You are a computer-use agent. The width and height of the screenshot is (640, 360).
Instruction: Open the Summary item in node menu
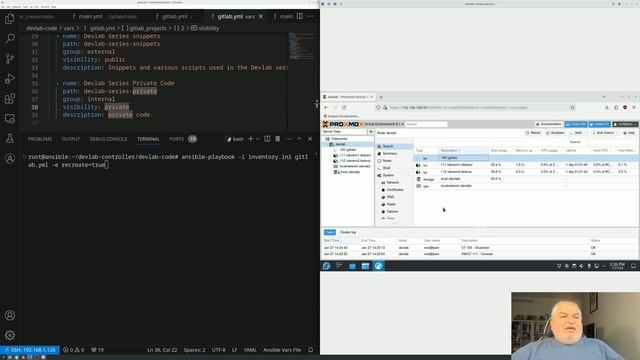[x=390, y=153]
